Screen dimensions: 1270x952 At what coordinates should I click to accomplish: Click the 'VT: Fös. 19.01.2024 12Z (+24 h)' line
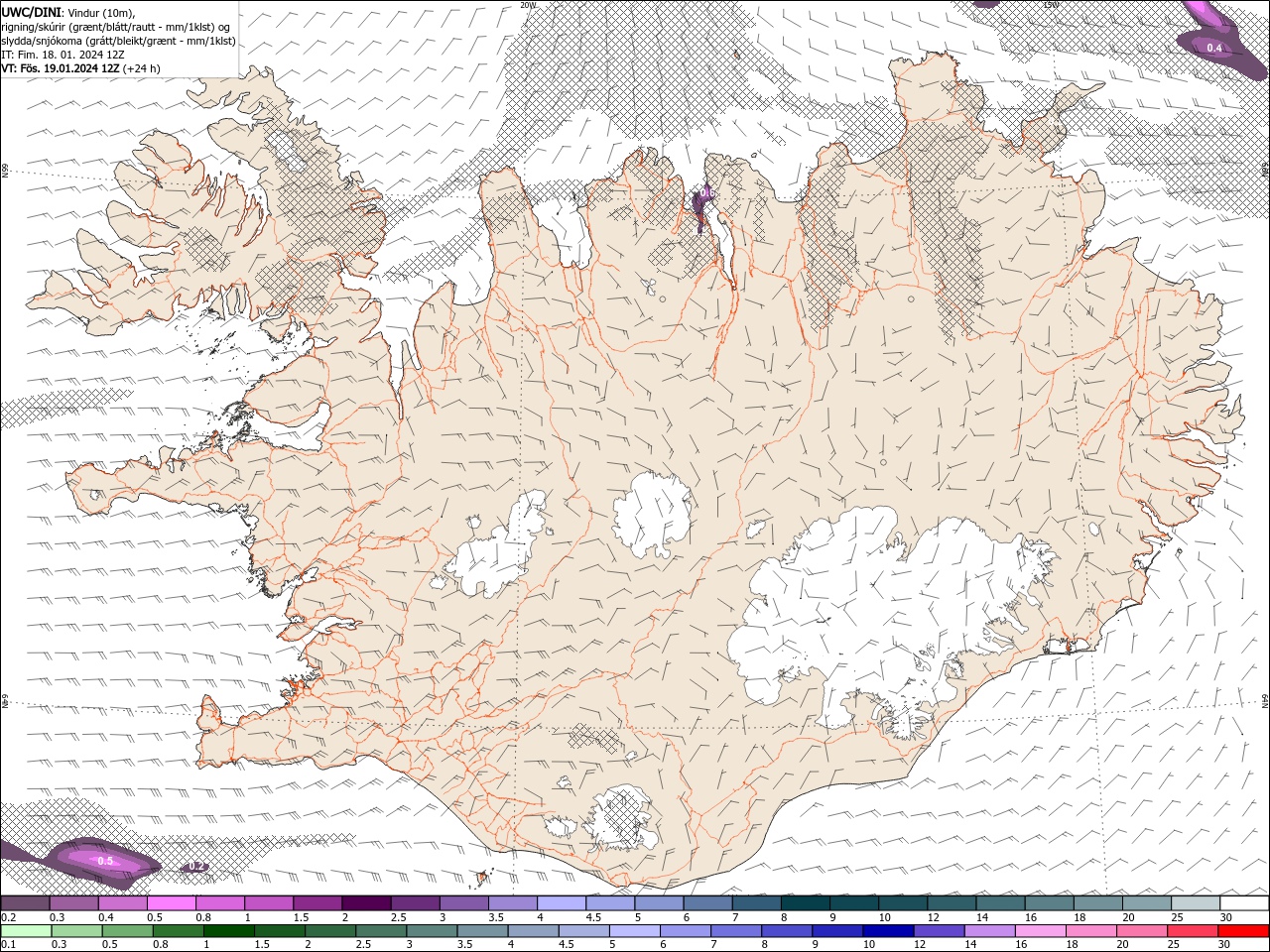(81, 68)
